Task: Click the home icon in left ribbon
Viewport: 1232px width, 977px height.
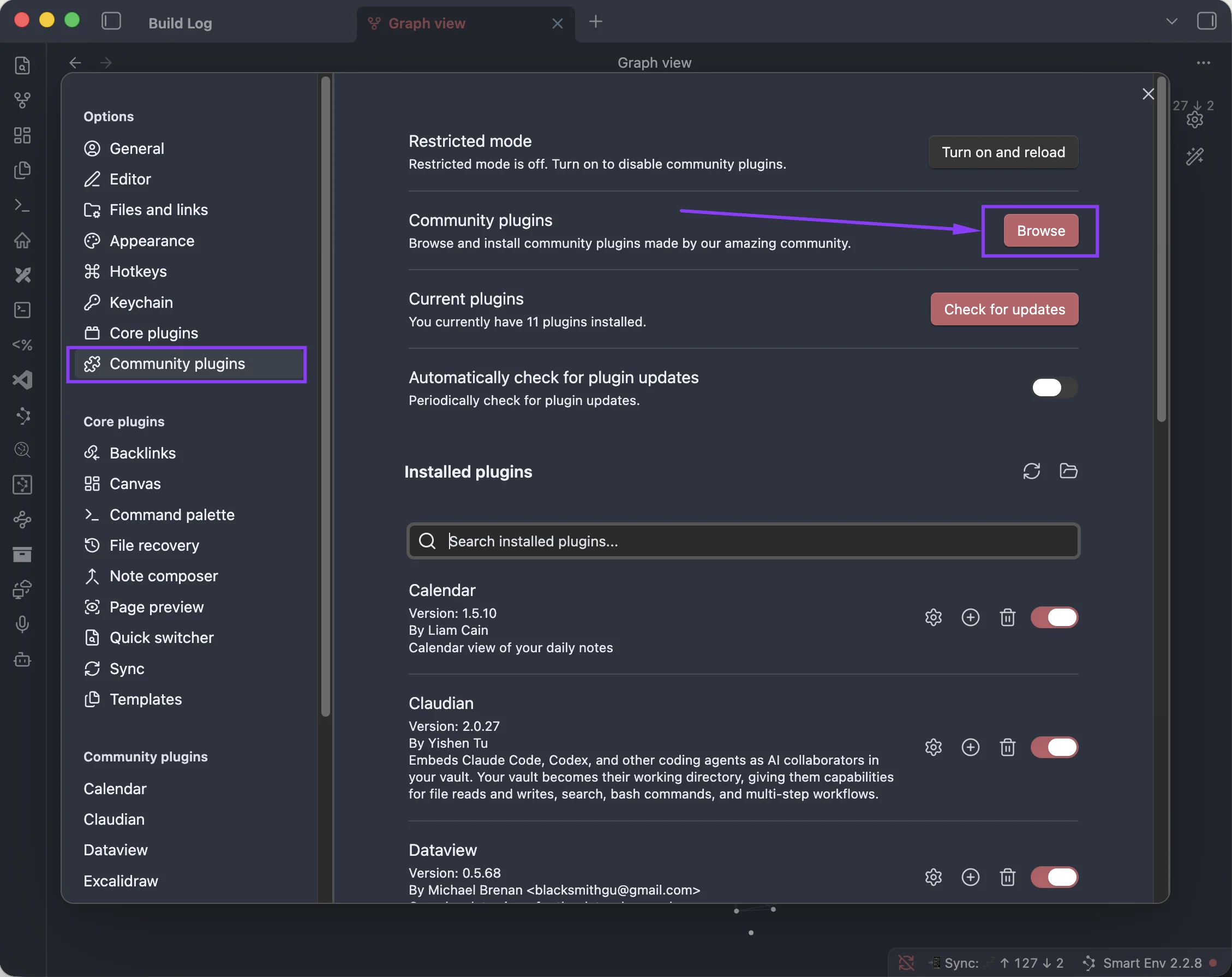Action: [22, 240]
